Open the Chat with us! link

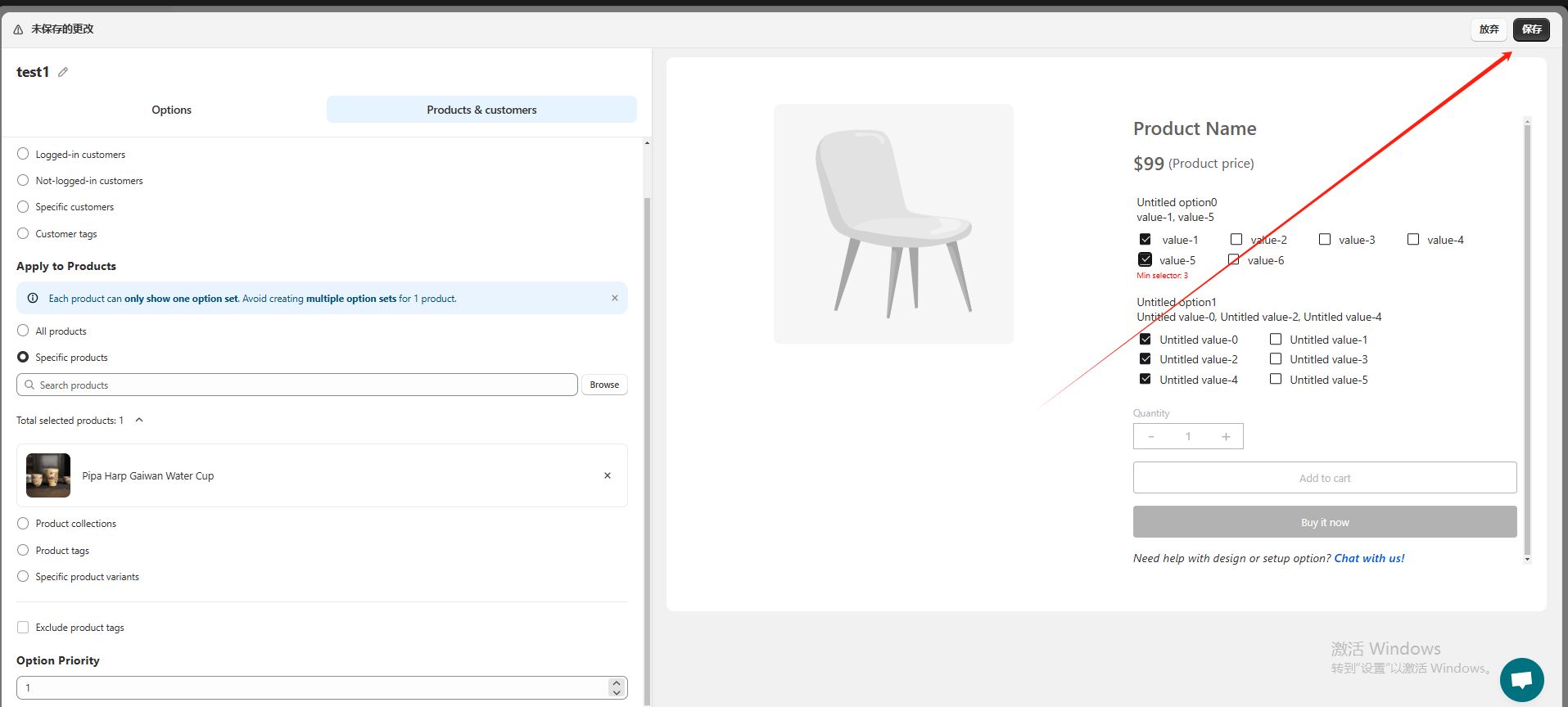click(1369, 558)
